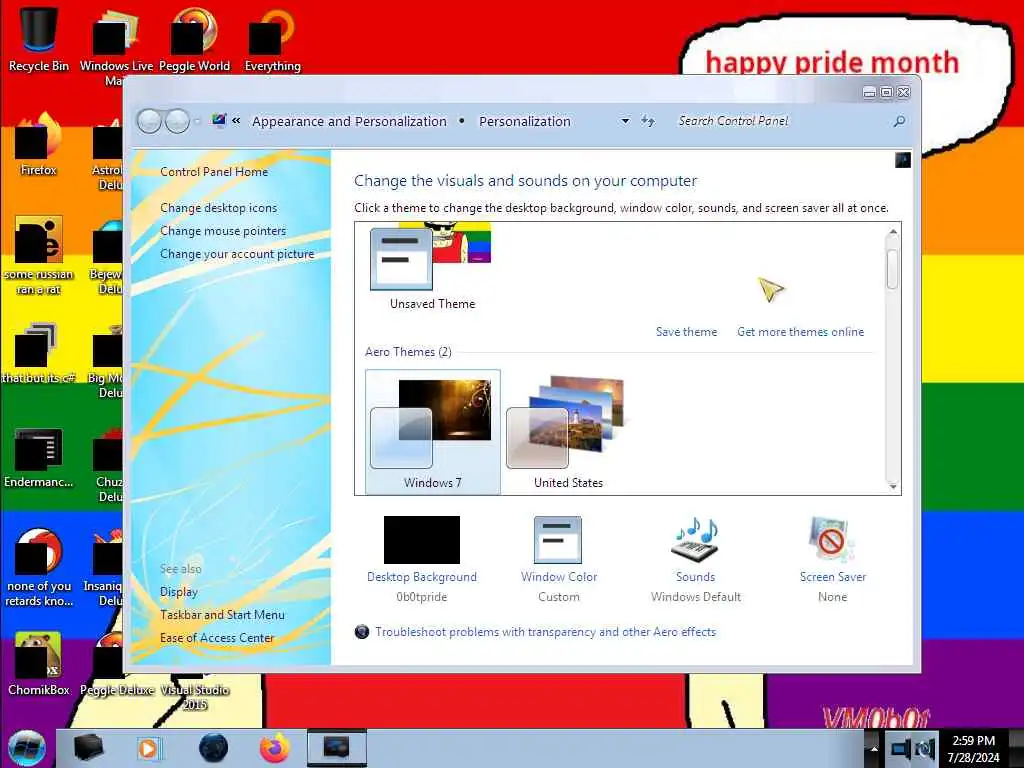1024x768 pixels.
Task: Open Troubleshoot transparency and Aero effects link
Action: pyautogui.click(x=545, y=632)
